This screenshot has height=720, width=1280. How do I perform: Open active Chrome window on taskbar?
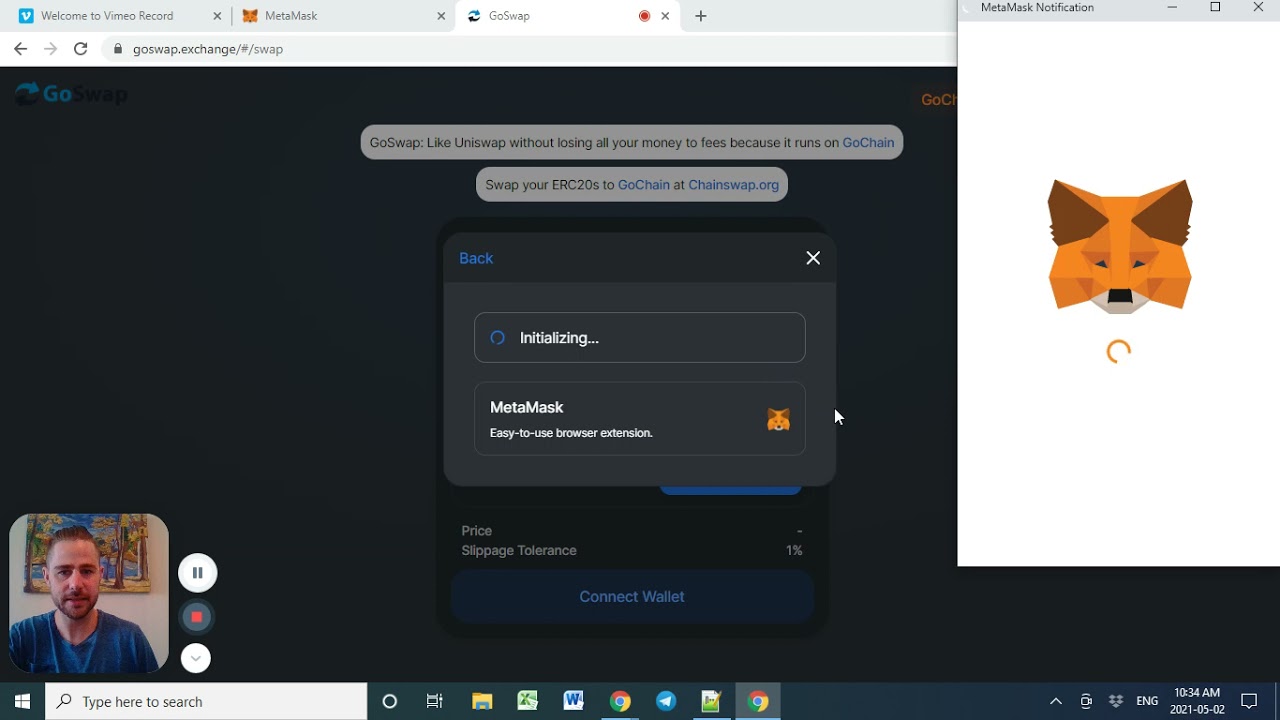[758, 701]
